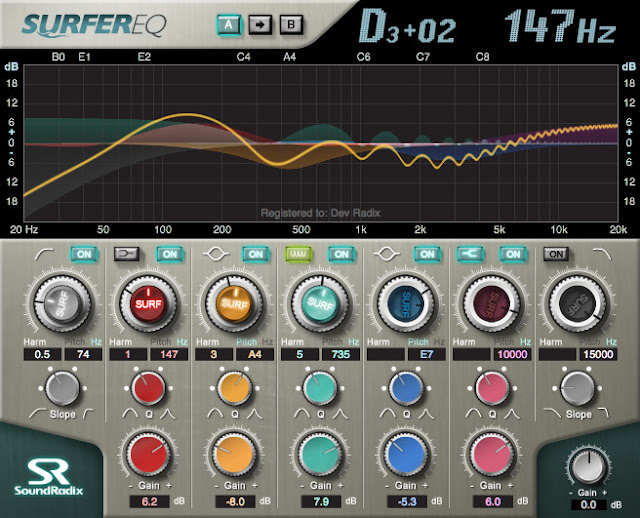Screen dimensions: 640x518
Task: Click the blue Q knob
Action: [x=406, y=388]
